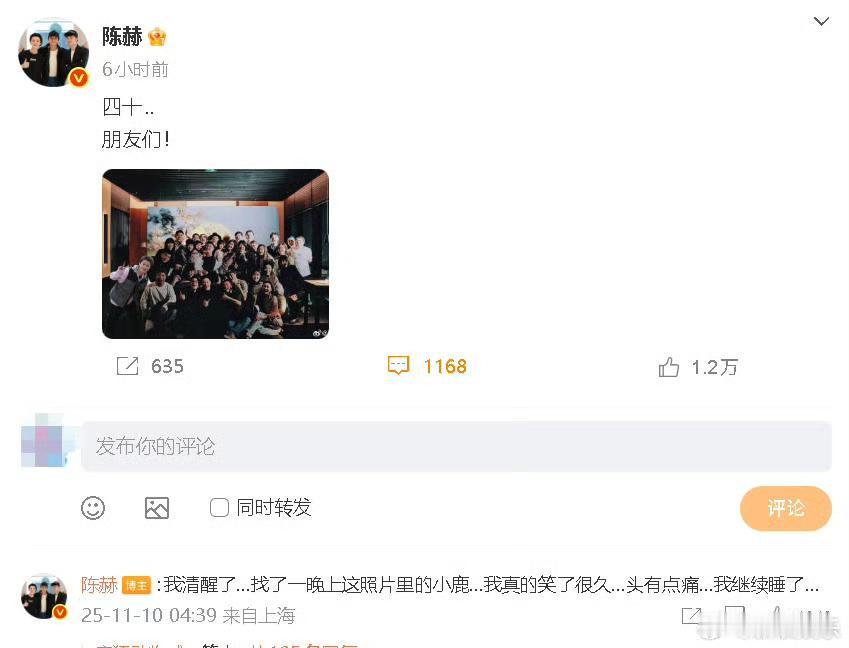Click the crown membership badge beside 陈赫

pos(157,37)
